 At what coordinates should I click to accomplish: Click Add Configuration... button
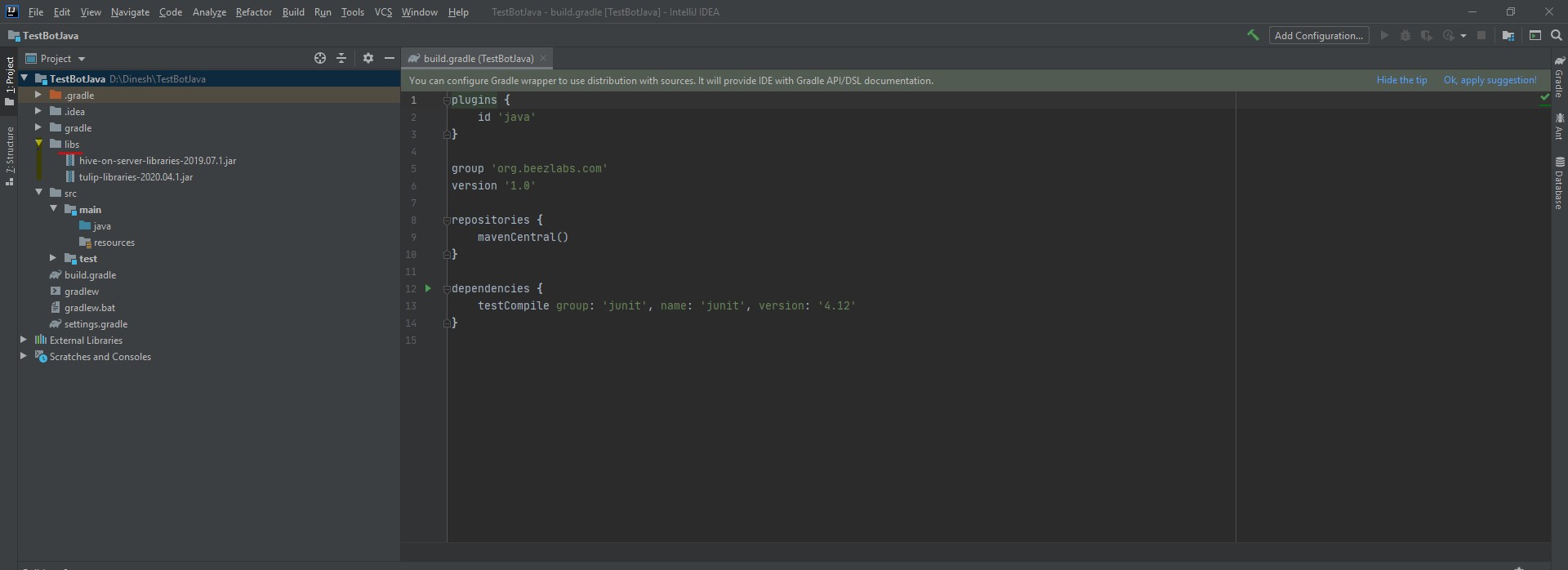coord(1319,35)
